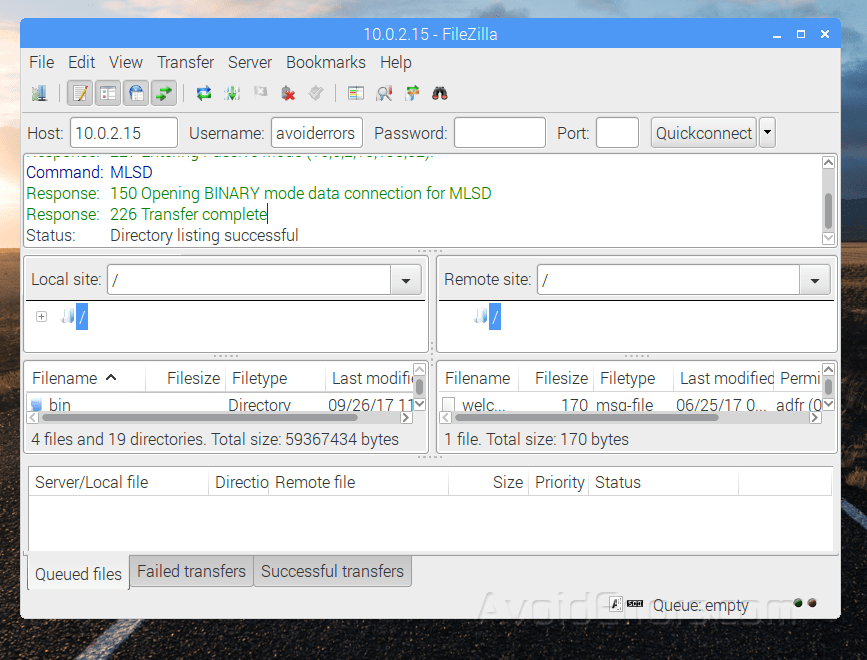867x660 pixels.
Task: Open the Local site path dropdown
Action: tap(405, 279)
